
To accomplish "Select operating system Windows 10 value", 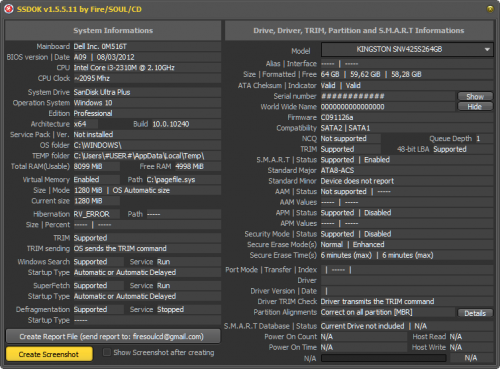I will click(x=93, y=103).
